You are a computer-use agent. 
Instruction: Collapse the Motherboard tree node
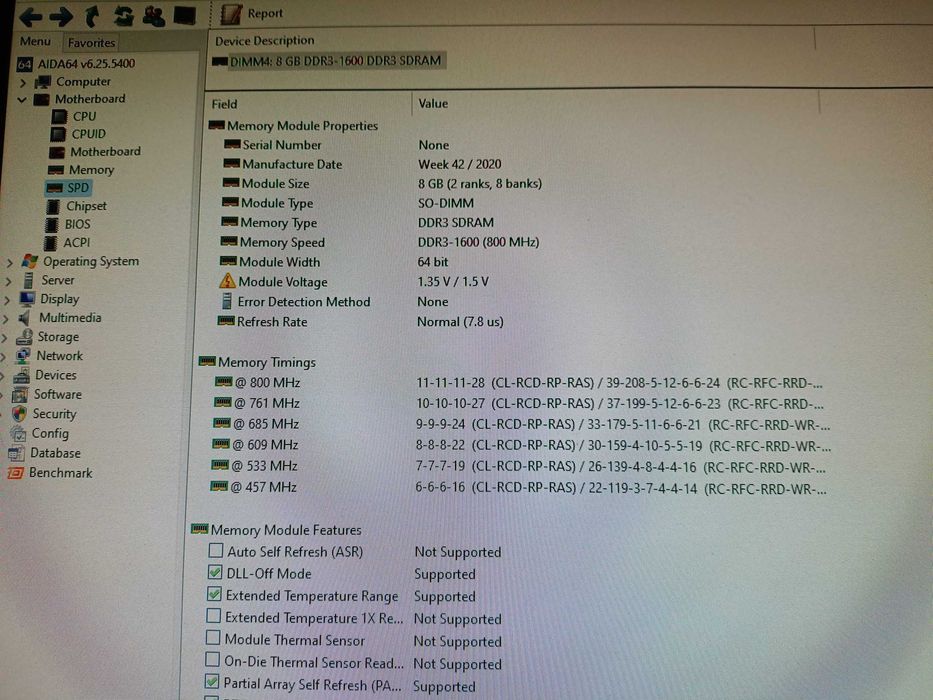pos(22,99)
